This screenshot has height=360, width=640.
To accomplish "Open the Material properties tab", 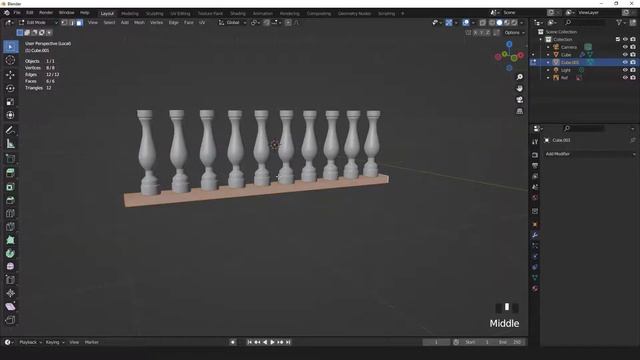I will tap(535, 289).
